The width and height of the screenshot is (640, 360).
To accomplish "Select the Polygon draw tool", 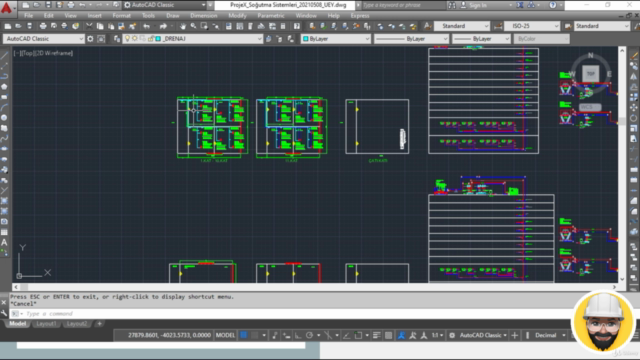I will click(4, 87).
